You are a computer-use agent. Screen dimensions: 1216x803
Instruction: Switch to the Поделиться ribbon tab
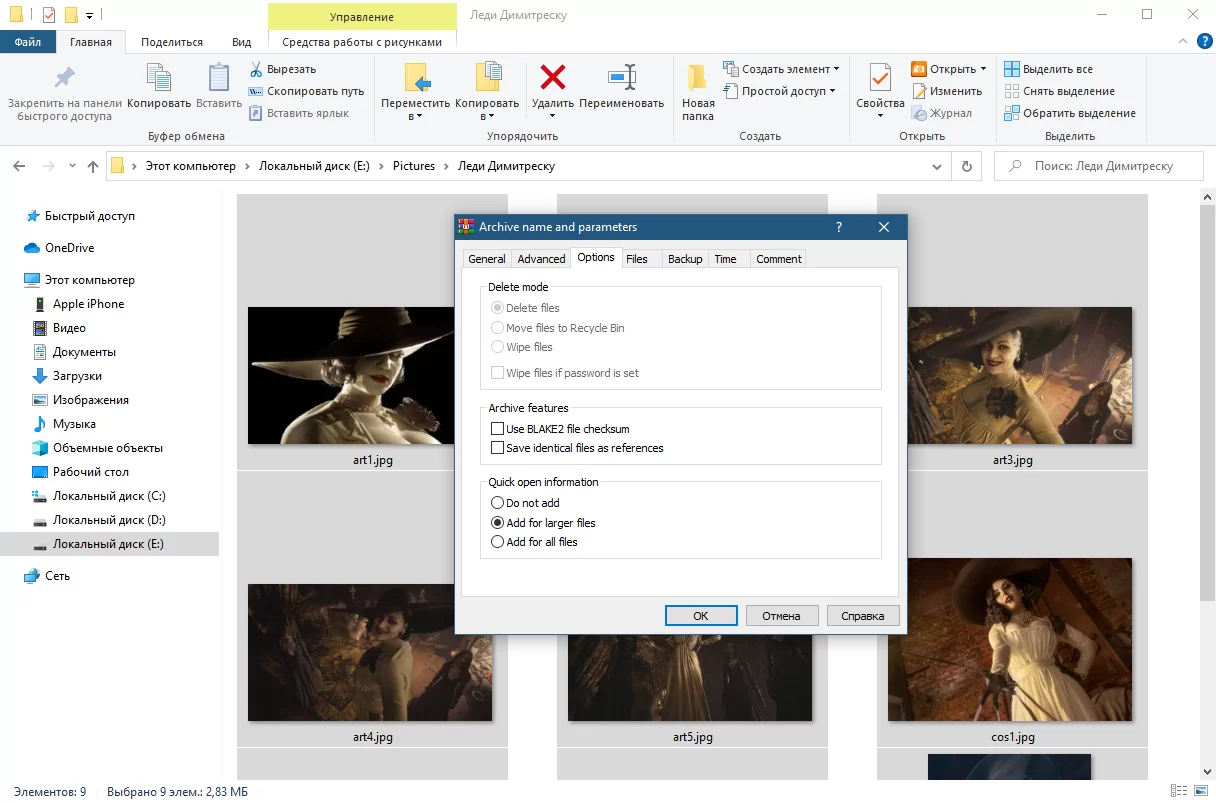[172, 42]
